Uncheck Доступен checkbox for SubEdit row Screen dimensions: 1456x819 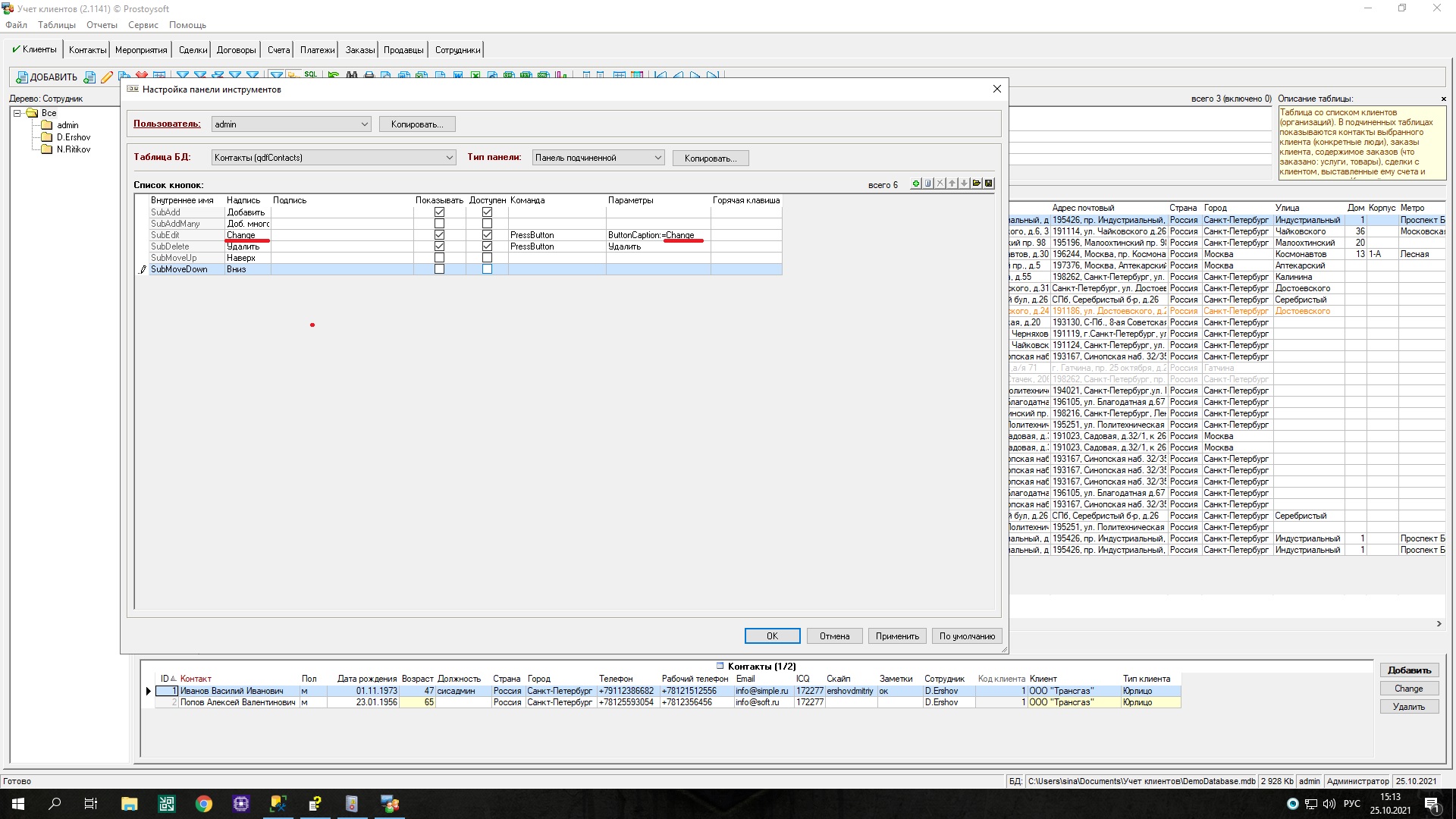coord(487,235)
